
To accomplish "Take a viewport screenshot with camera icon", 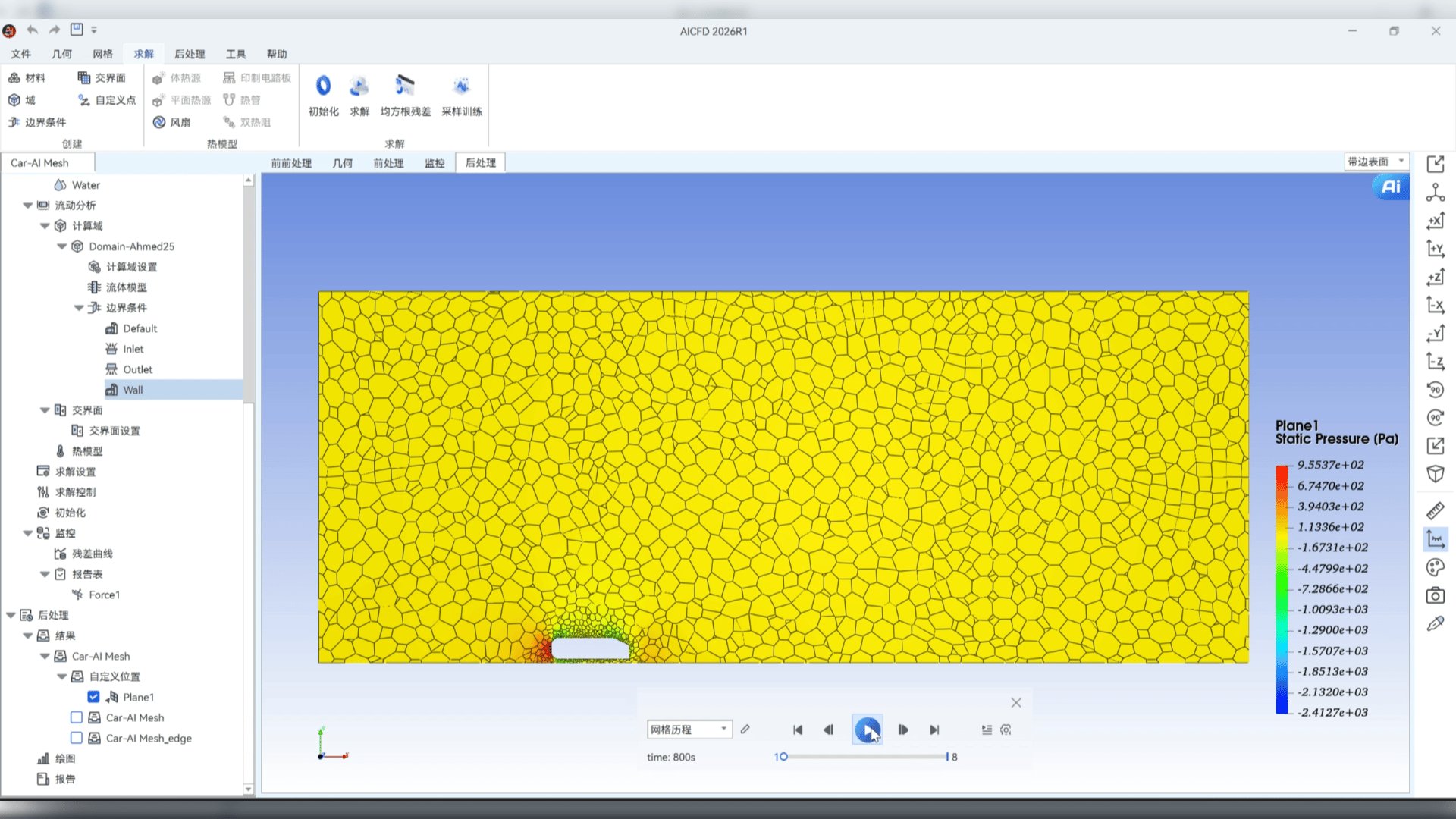I will pos(1436,595).
